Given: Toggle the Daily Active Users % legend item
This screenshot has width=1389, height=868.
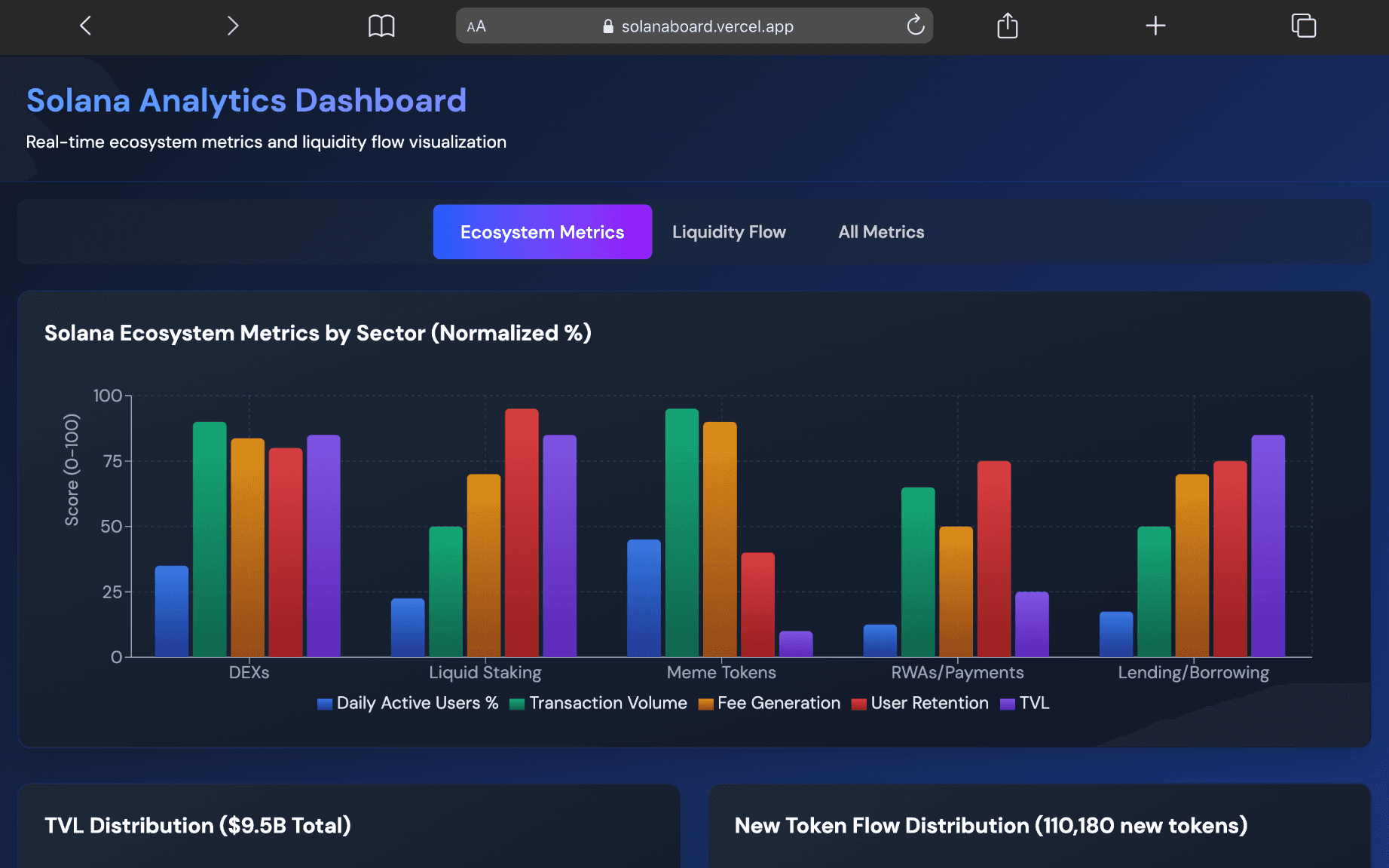Looking at the screenshot, I should click(x=407, y=703).
